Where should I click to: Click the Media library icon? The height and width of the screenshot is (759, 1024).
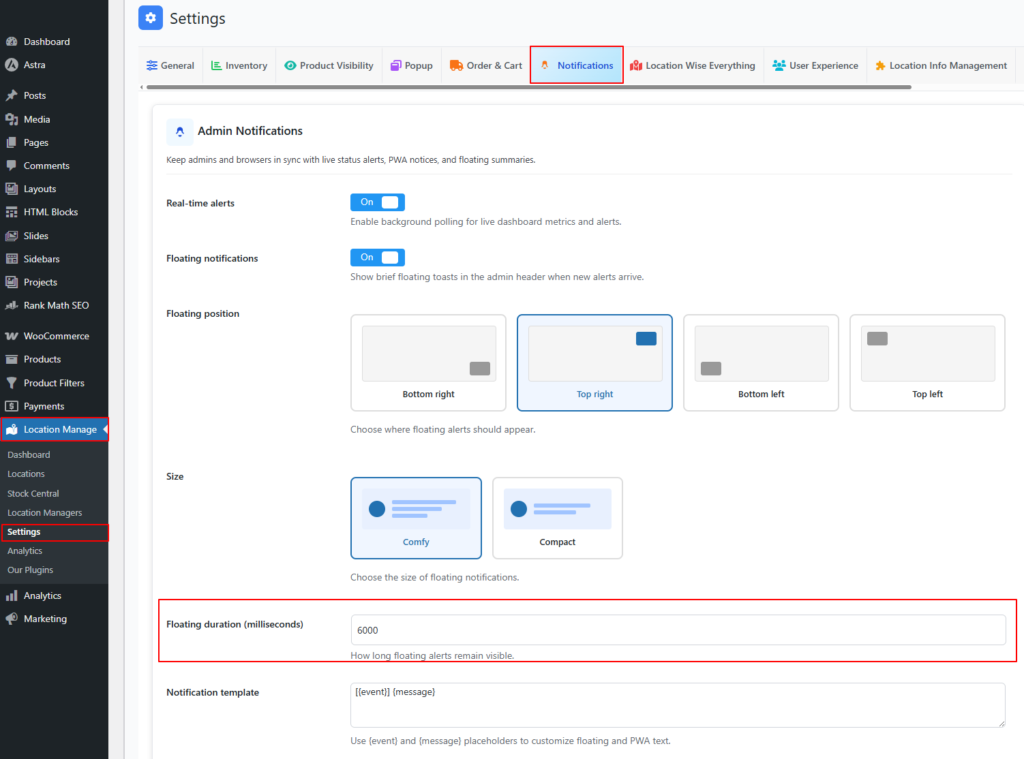pyautogui.click(x=11, y=119)
